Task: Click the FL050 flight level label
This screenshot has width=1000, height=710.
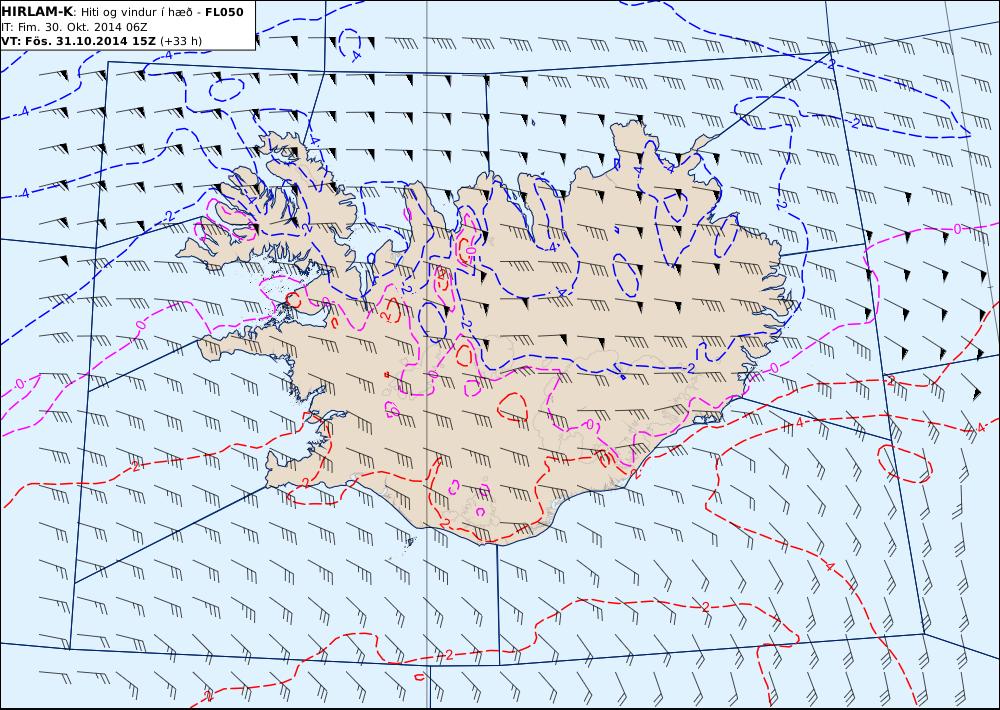Action: (x=224, y=12)
